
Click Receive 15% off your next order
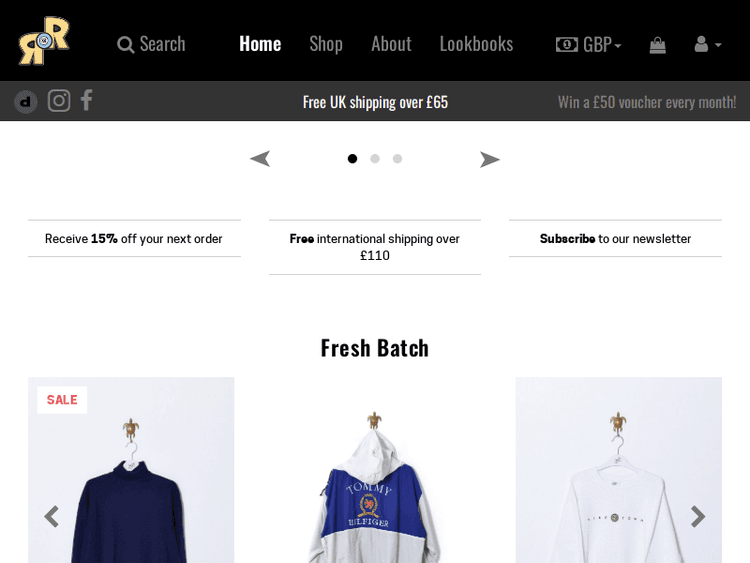pos(134,239)
